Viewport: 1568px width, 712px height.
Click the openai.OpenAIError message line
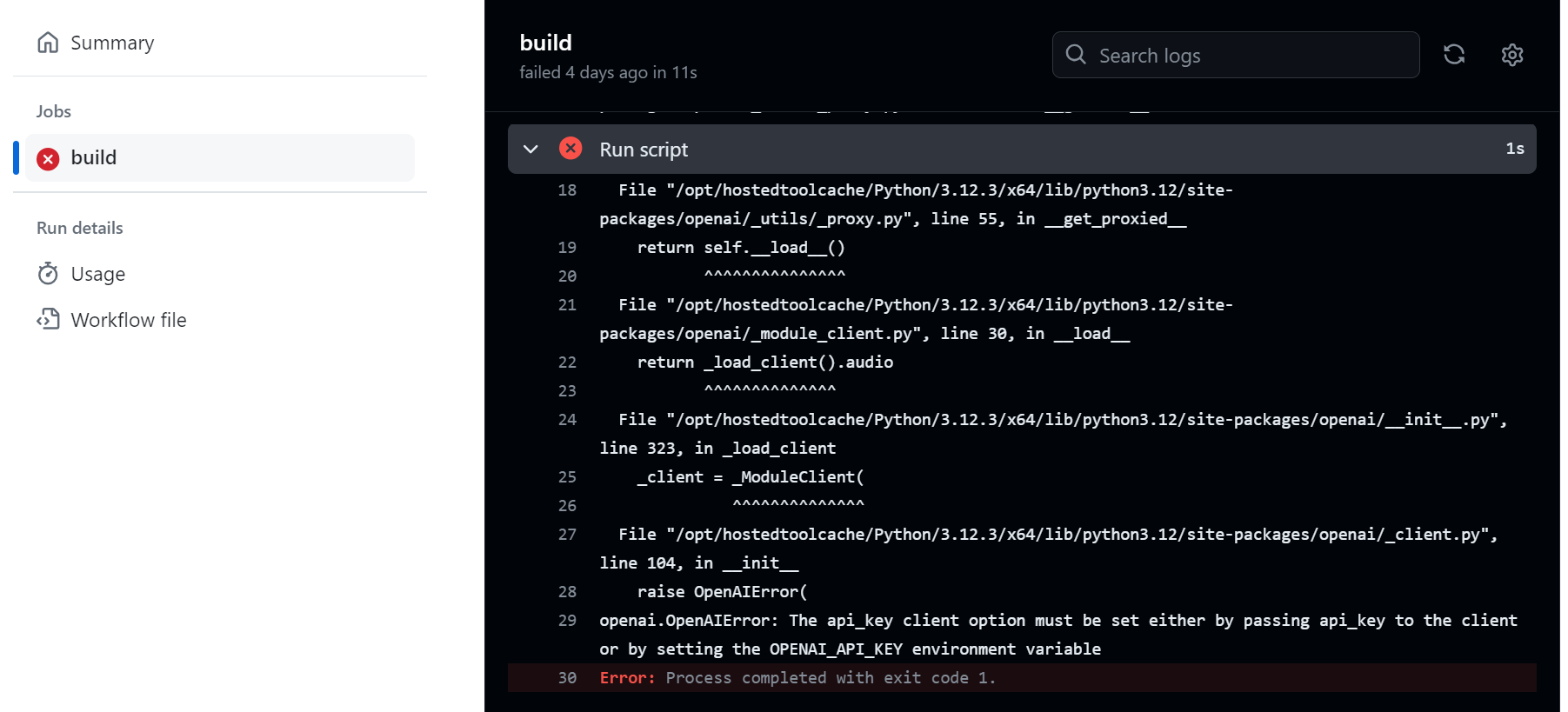pos(1058,635)
